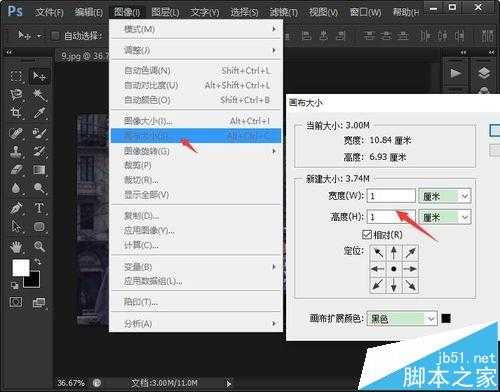The height and width of the screenshot is (392, 500).
Task: Open the 文件(F) menu
Action: (x=49, y=12)
